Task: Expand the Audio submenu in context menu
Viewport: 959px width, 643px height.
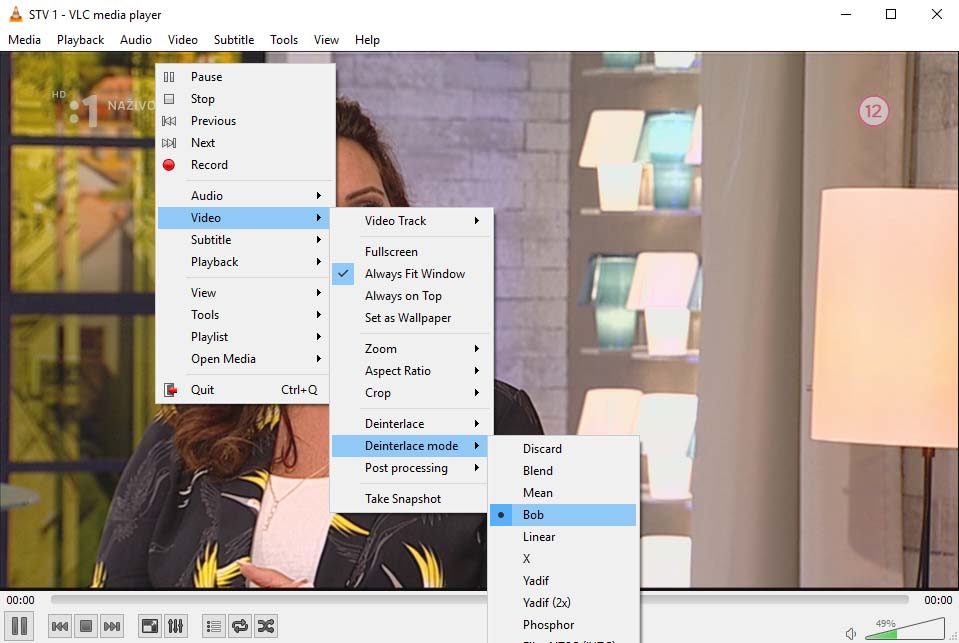Action: click(243, 196)
